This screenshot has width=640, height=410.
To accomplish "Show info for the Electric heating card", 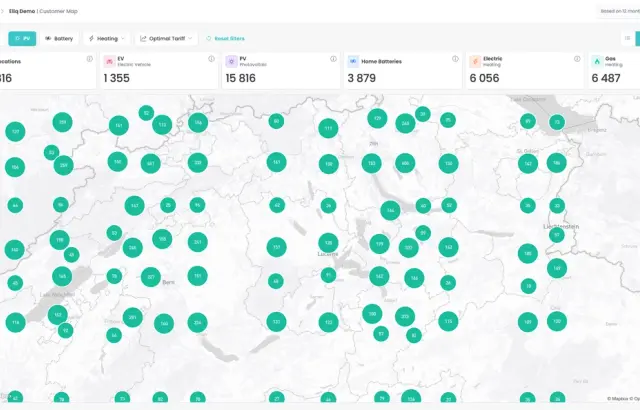I will pos(577,59).
